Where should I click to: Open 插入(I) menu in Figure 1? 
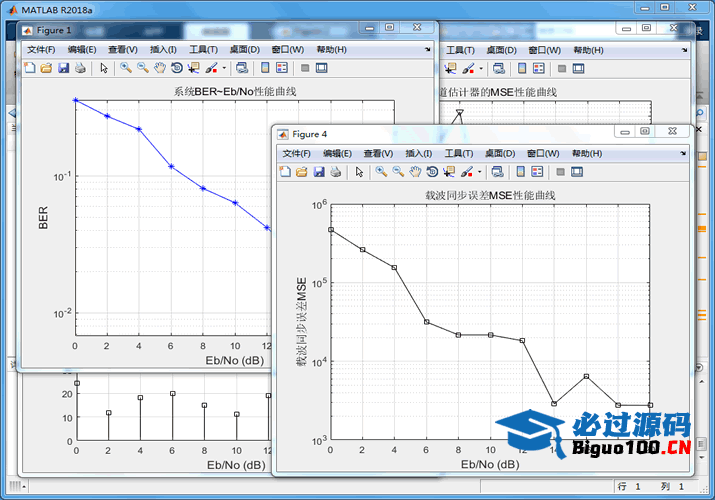click(163, 50)
